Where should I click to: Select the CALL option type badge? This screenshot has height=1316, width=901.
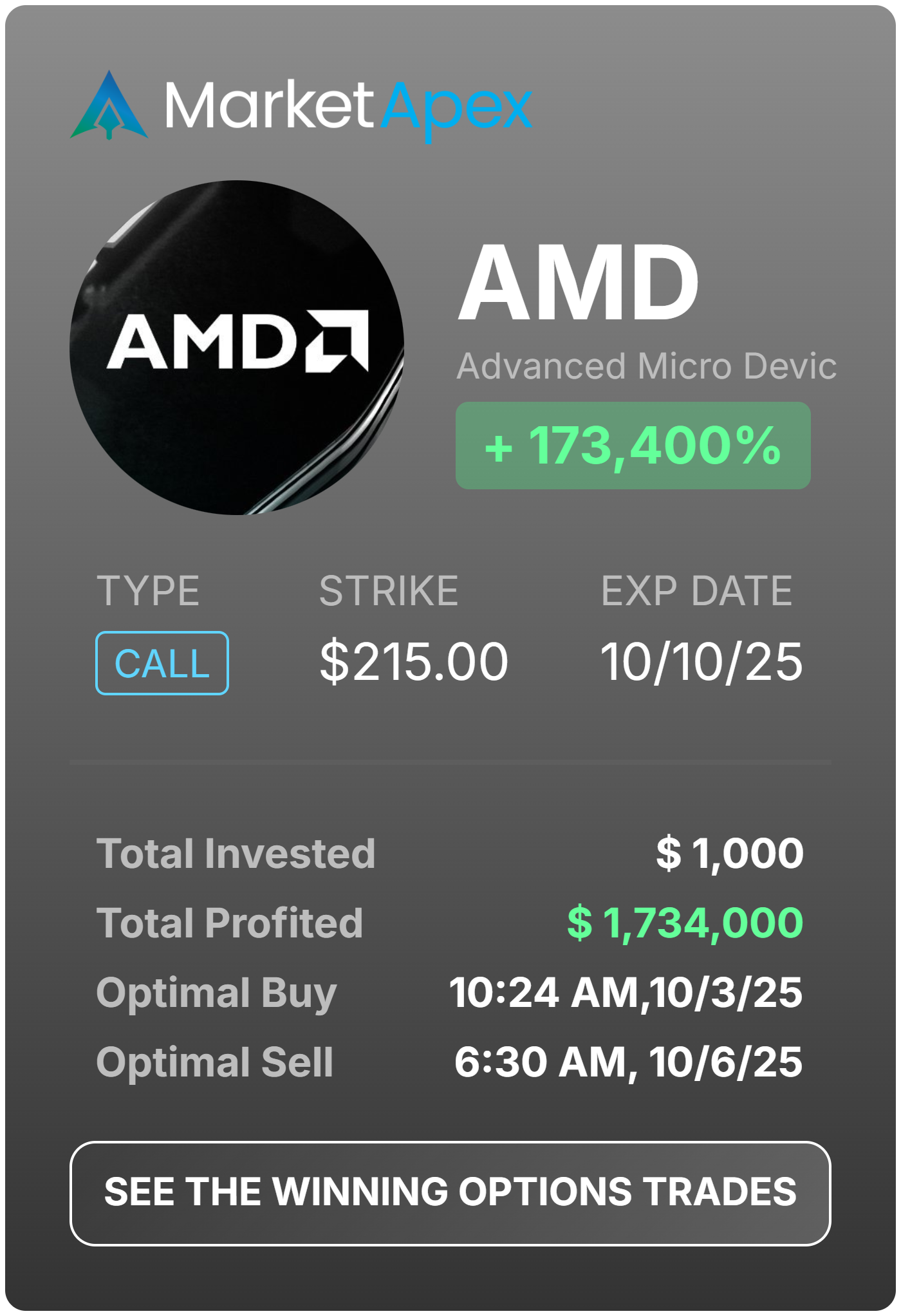pos(162,663)
